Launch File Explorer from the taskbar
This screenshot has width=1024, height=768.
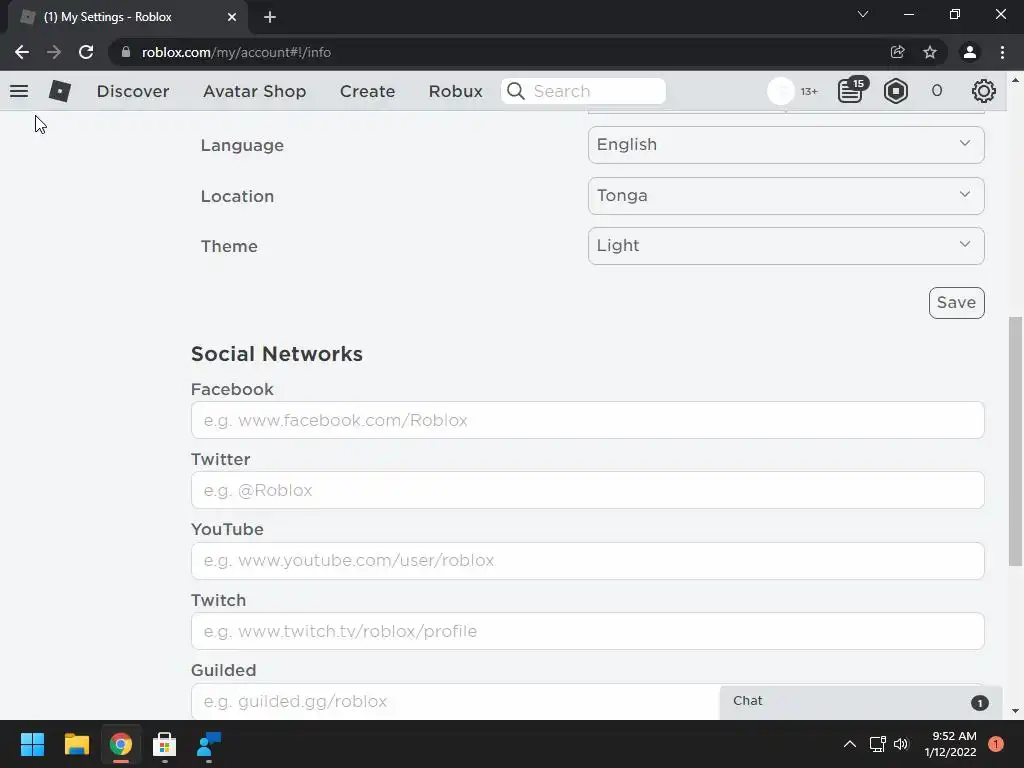click(76, 744)
